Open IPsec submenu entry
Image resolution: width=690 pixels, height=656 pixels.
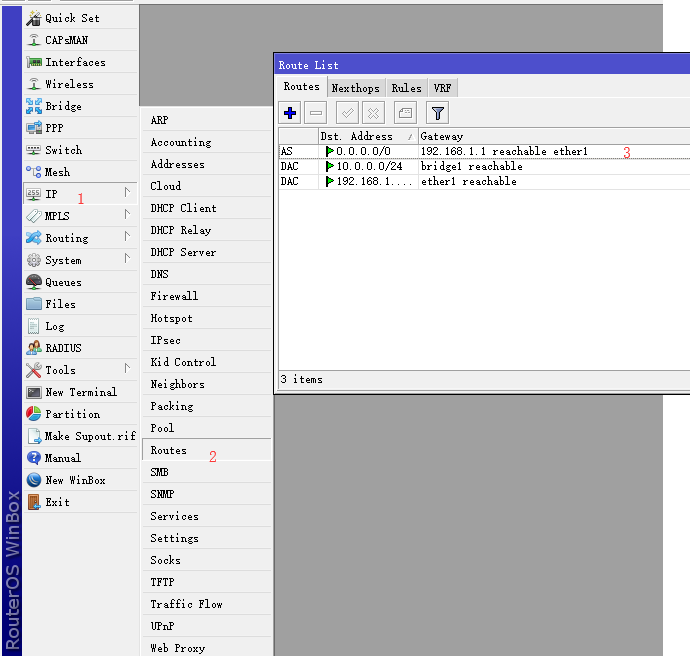[x=206, y=340]
